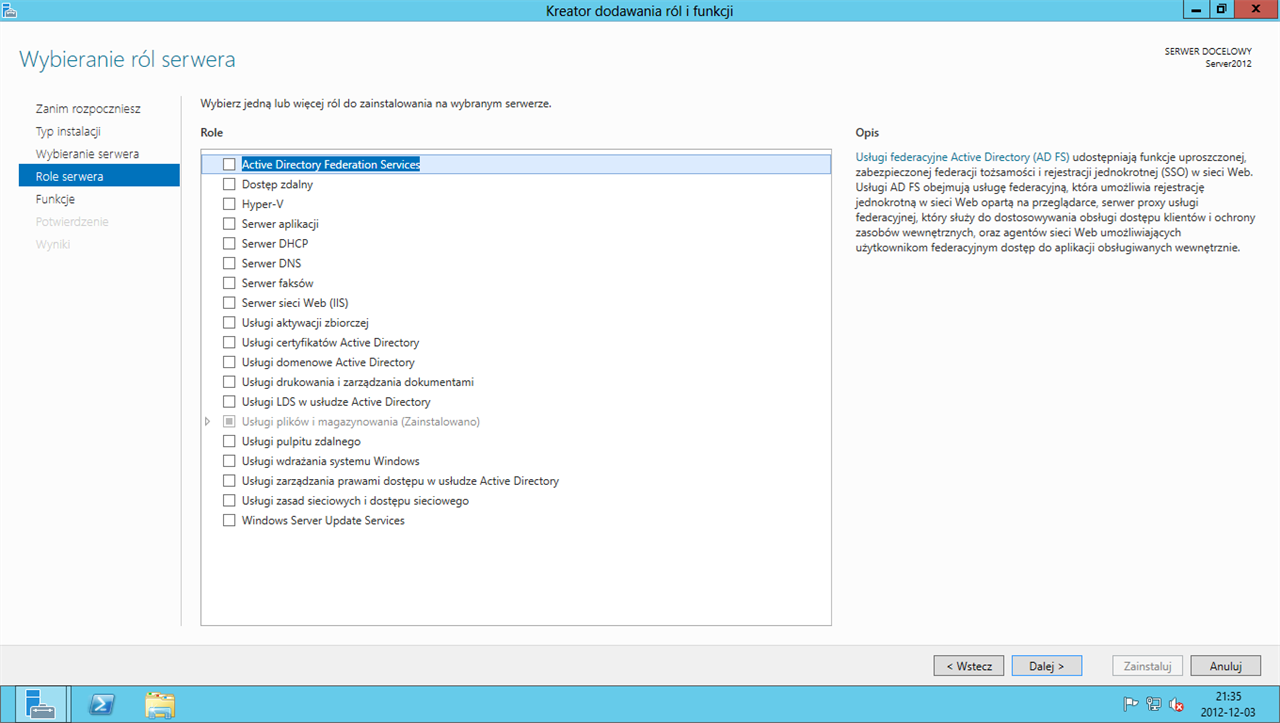Tick the Serwer DNS checkbox
The height and width of the screenshot is (723, 1280).
[x=229, y=263]
